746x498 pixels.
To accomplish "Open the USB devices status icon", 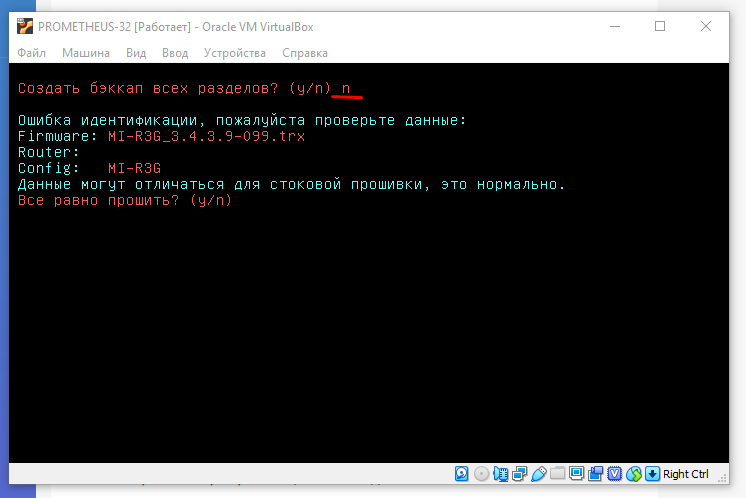I will [x=538, y=473].
